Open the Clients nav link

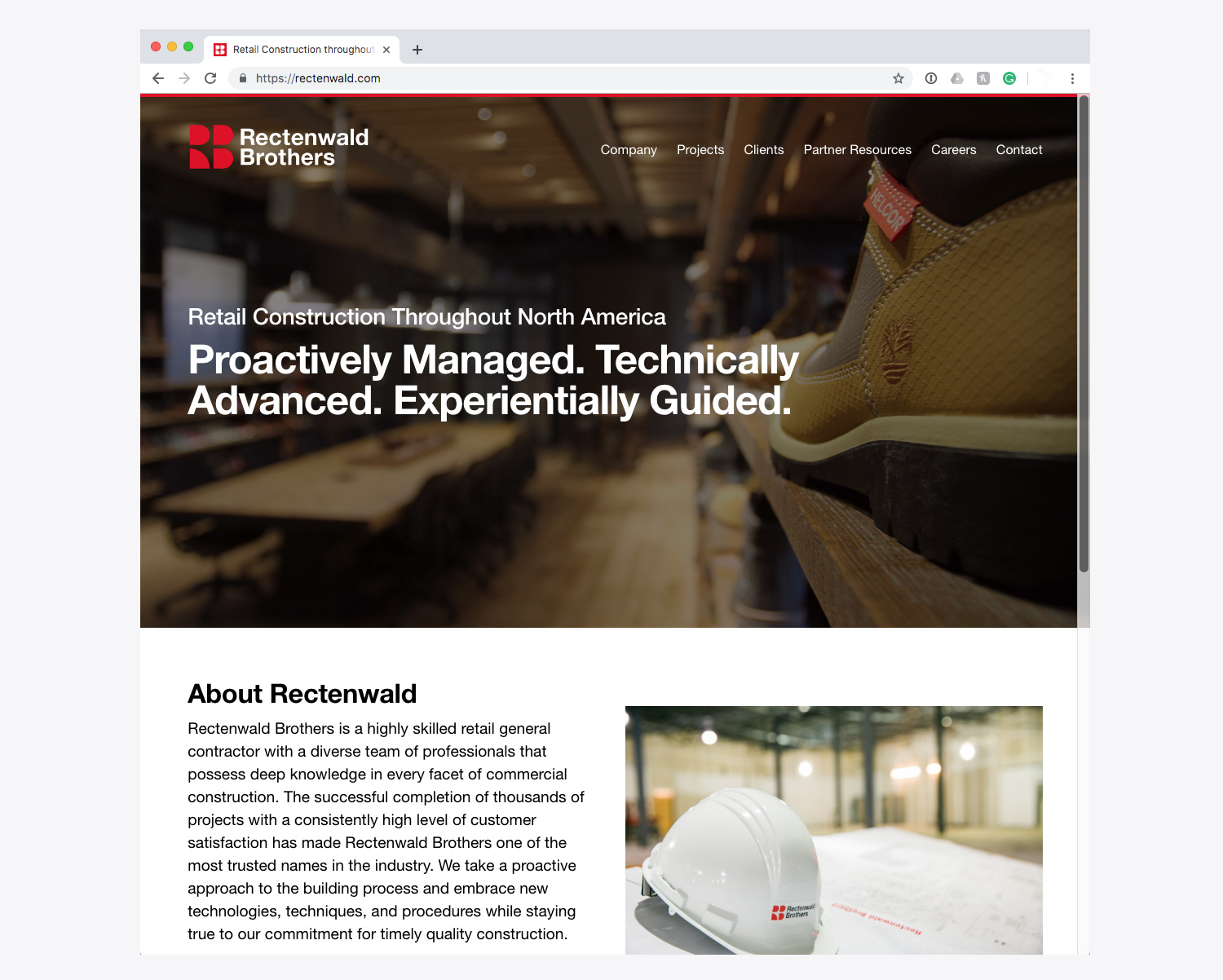click(764, 150)
